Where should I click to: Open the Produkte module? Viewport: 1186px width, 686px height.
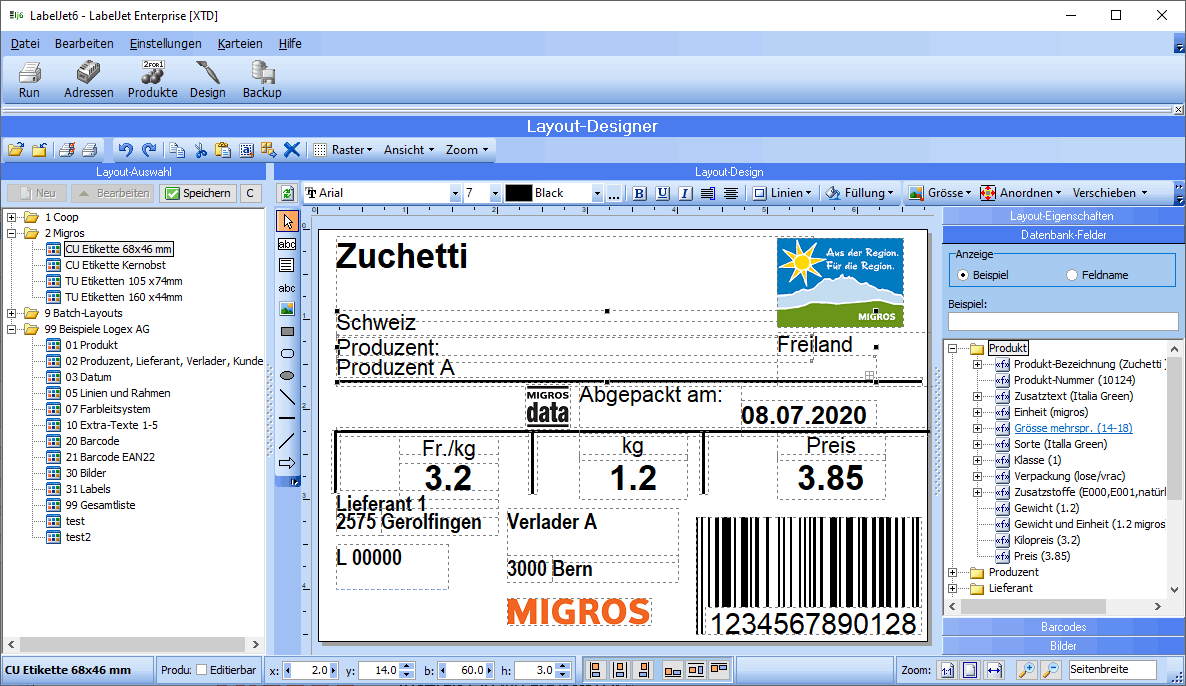[x=153, y=79]
